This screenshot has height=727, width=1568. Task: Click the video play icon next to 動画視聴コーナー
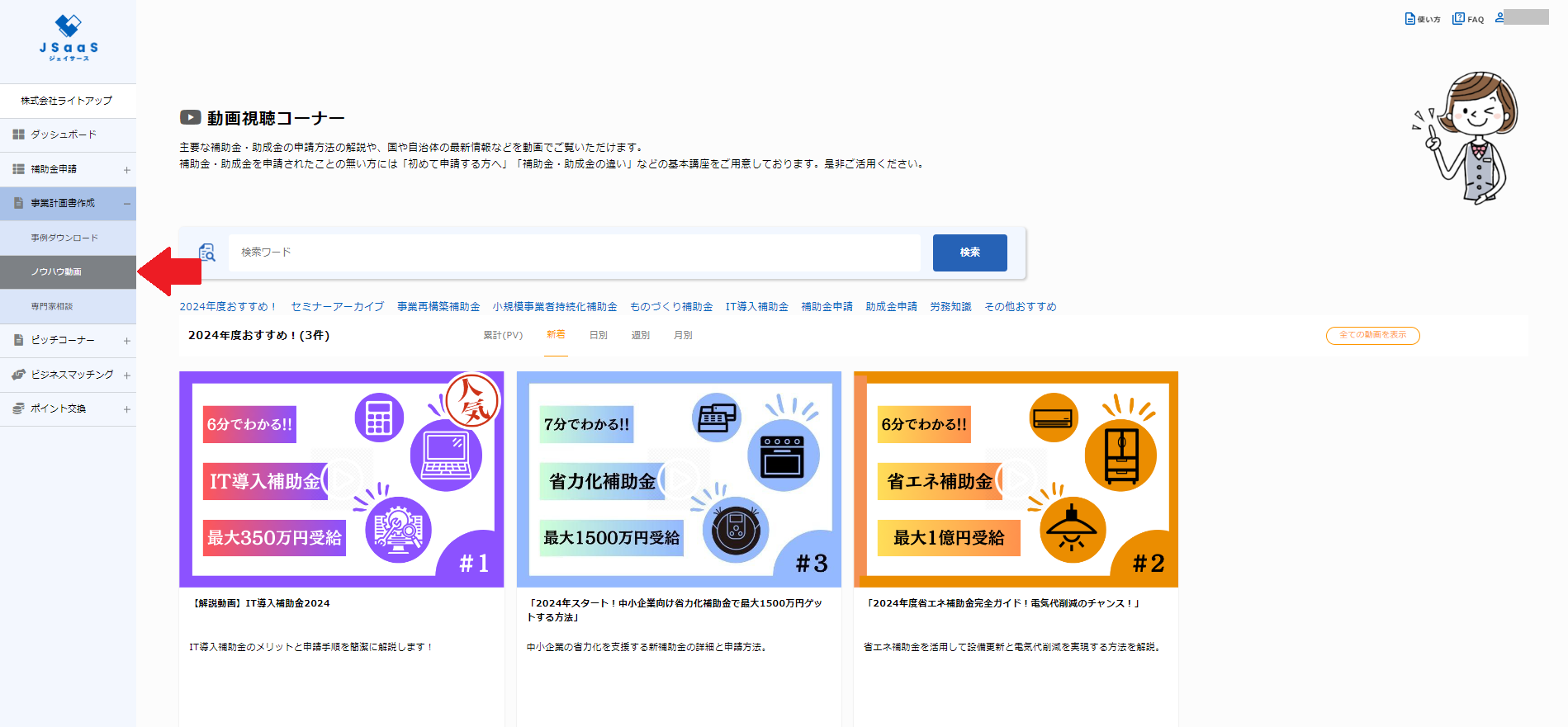click(191, 118)
